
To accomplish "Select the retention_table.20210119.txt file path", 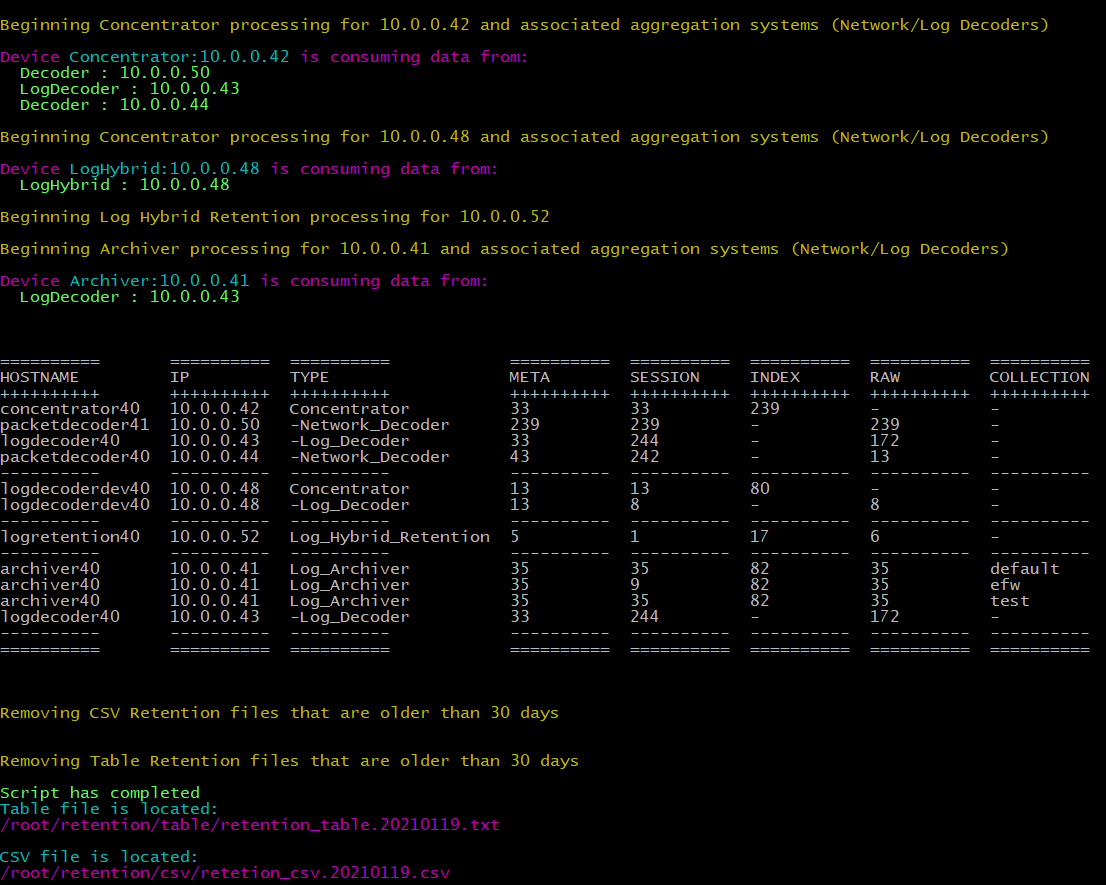I will point(248,824).
